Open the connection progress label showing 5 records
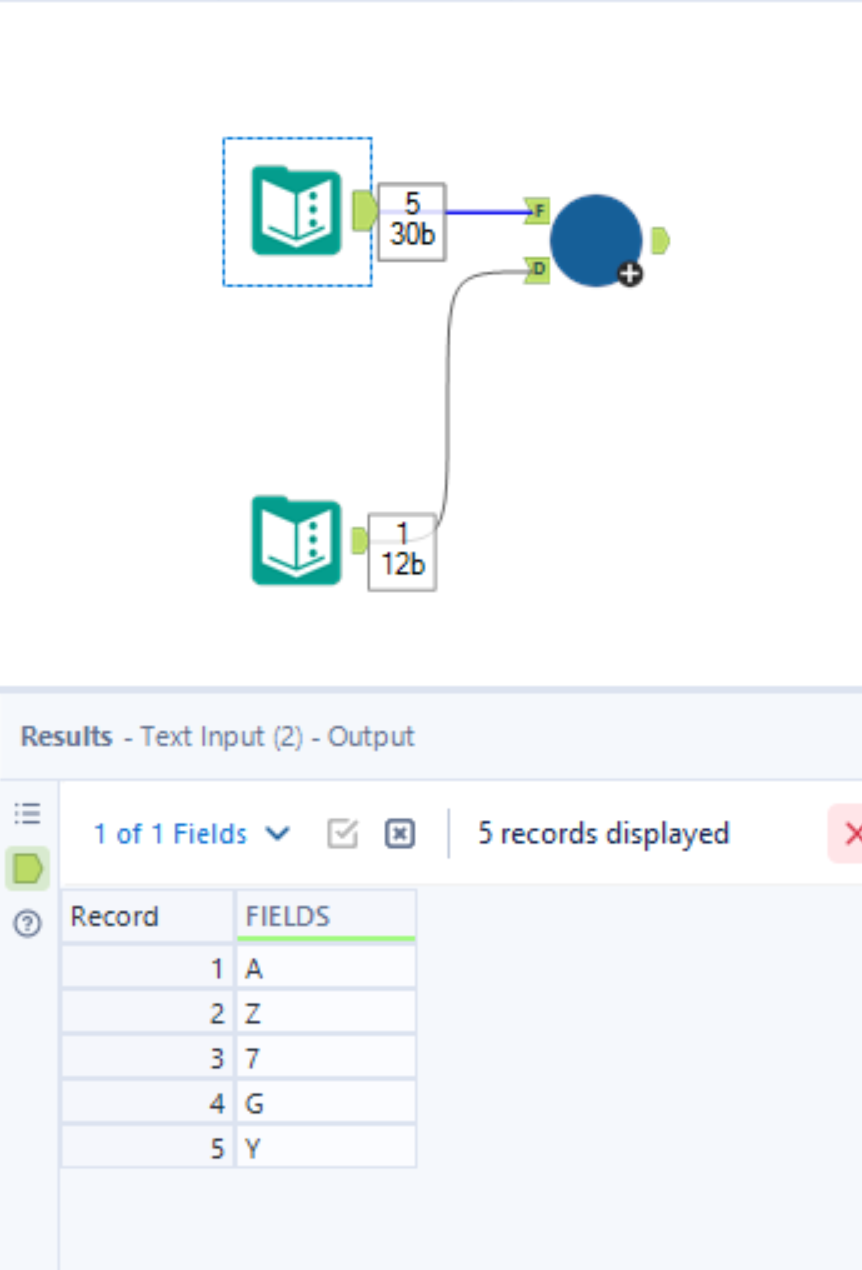The height and width of the screenshot is (1270, 862). tap(410, 221)
